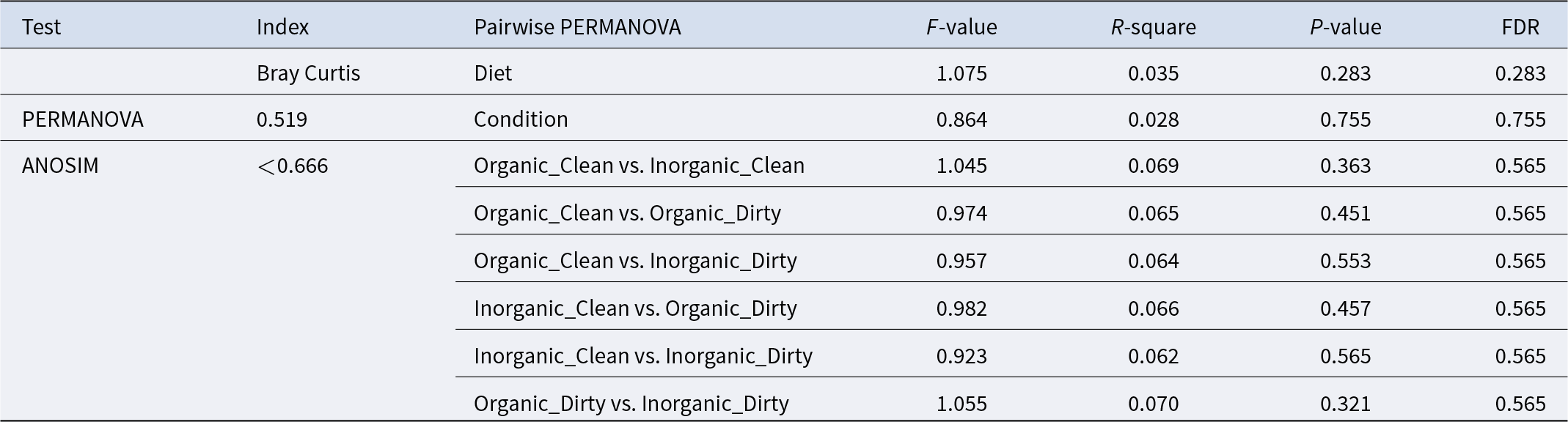Select the Pairwise PERMANOVA column header
1568x422 pixels.
tap(577, 27)
